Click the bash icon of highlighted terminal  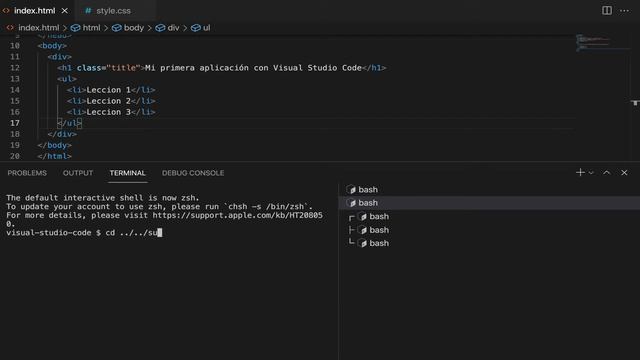[351, 203]
